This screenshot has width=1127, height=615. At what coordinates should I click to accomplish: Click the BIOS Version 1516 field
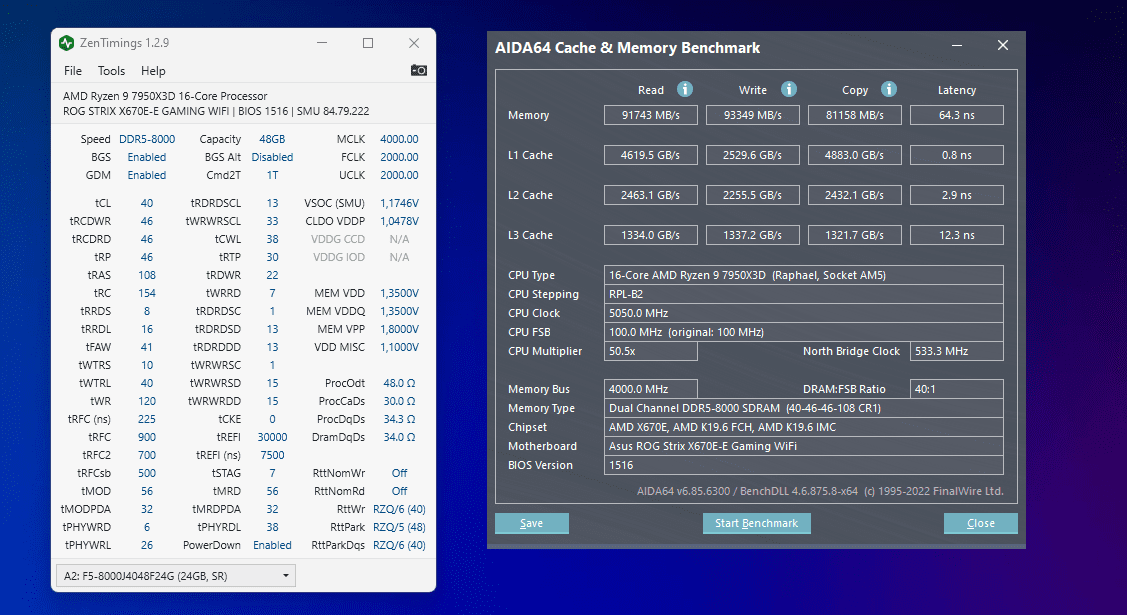[804, 465]
